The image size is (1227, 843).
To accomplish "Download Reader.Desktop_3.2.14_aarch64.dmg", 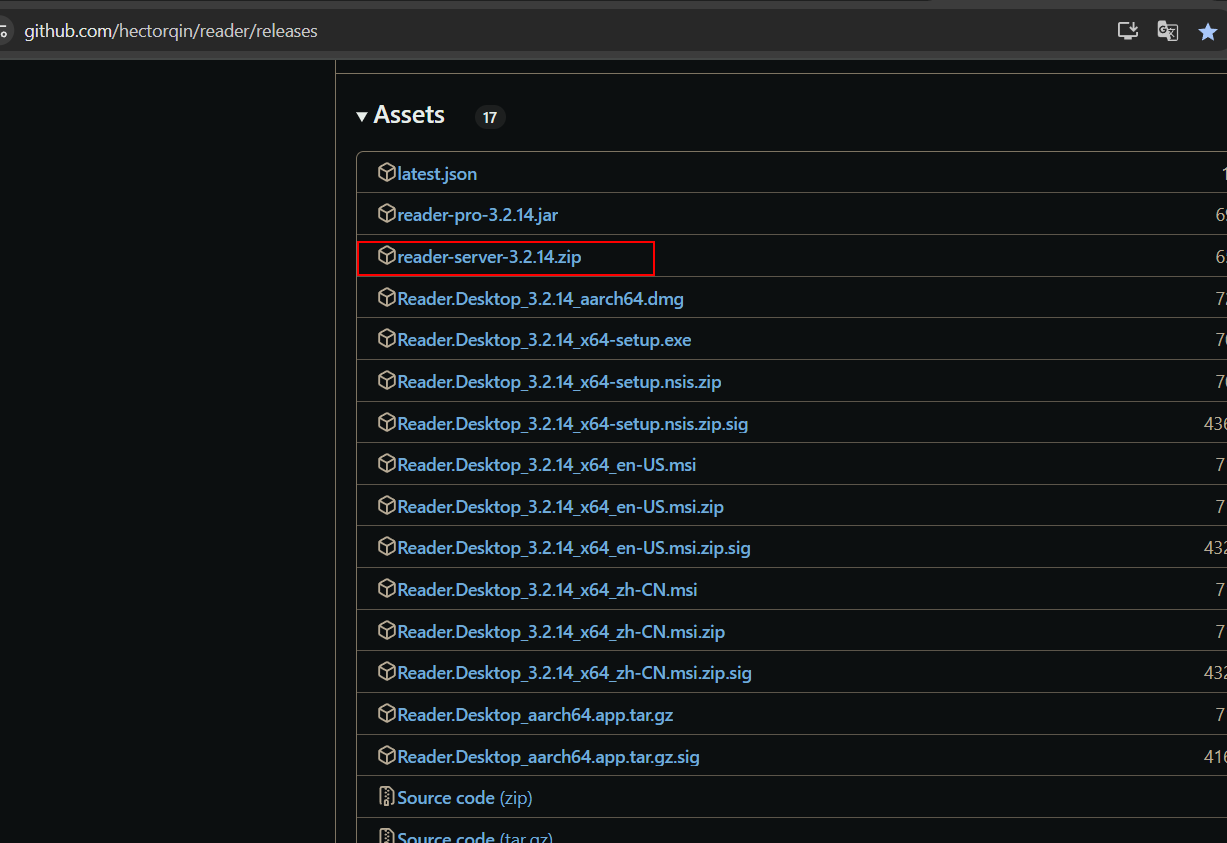I will 540,299.
